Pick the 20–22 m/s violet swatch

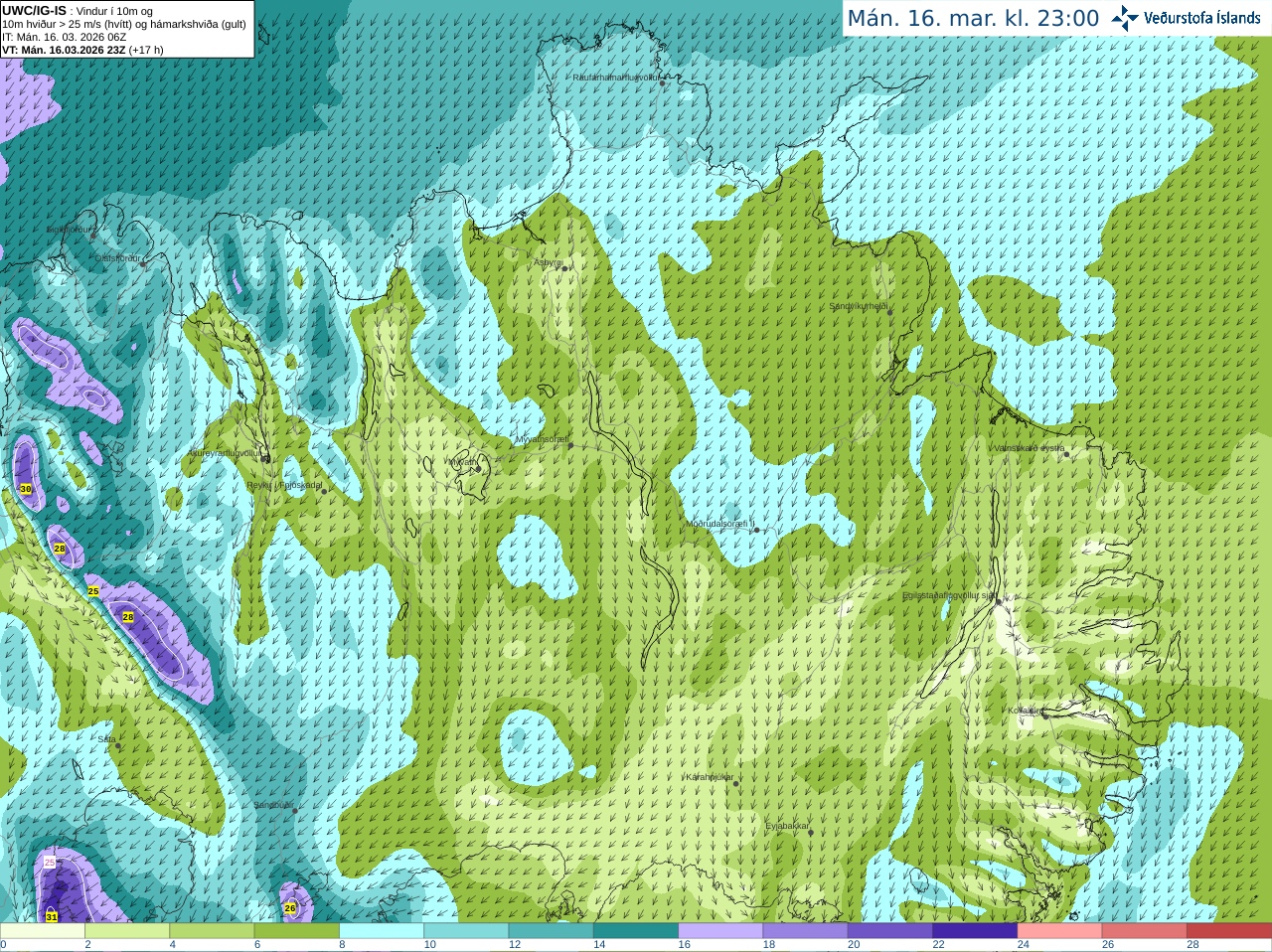(890, 931)
